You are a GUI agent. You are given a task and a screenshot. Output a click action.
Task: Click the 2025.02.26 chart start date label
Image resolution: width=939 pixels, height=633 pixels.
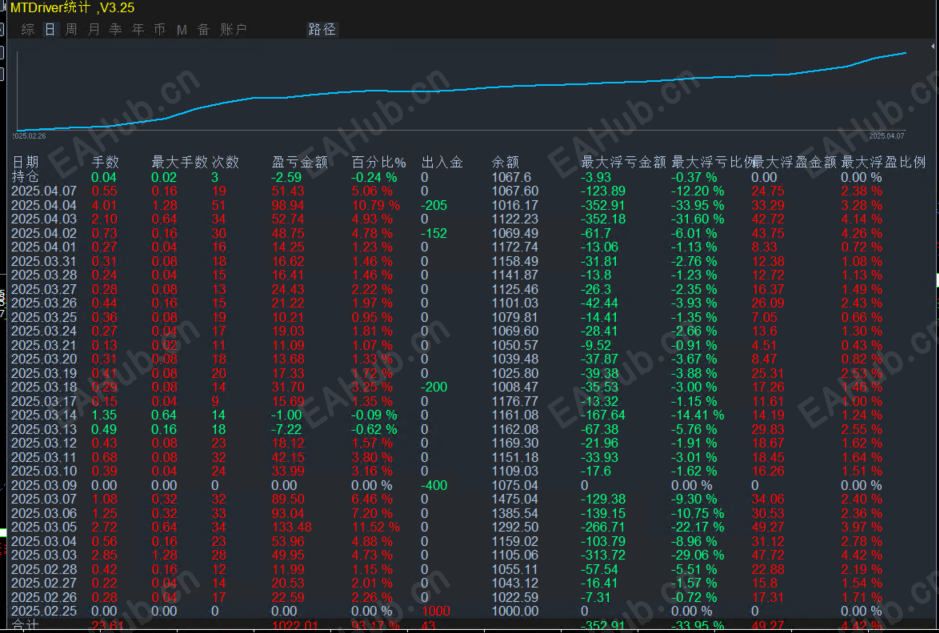[29, 136]
